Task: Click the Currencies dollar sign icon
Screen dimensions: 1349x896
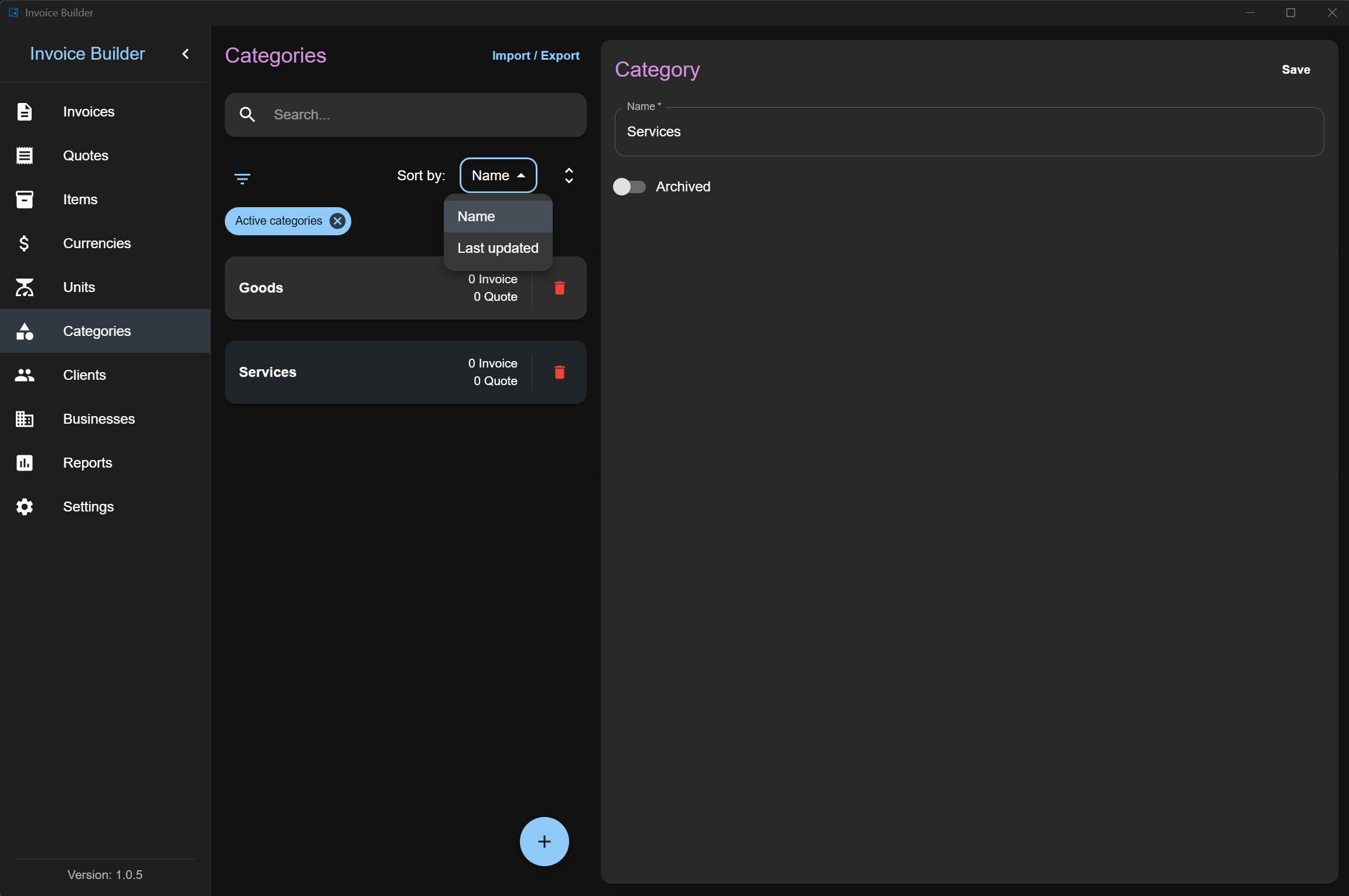Action: (x=24, y=243)
